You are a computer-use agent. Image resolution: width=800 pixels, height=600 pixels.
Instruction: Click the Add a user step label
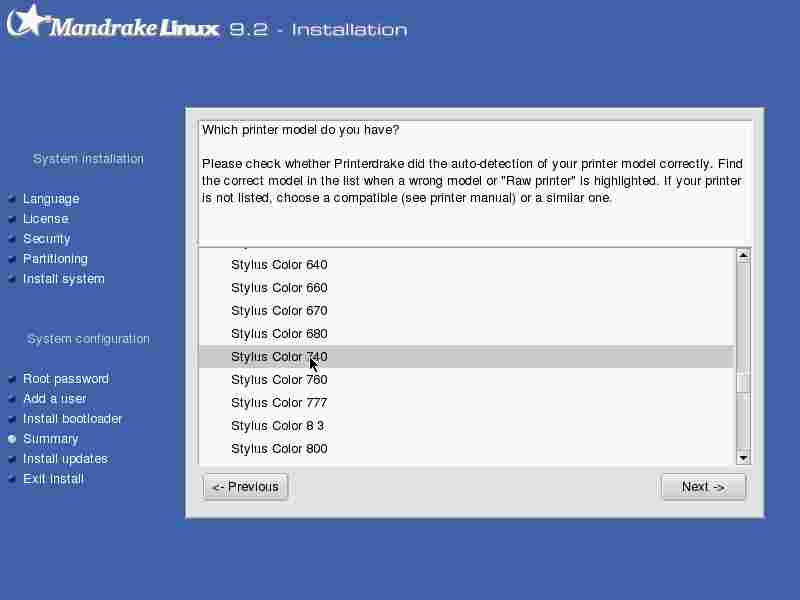tap(55, 398)
